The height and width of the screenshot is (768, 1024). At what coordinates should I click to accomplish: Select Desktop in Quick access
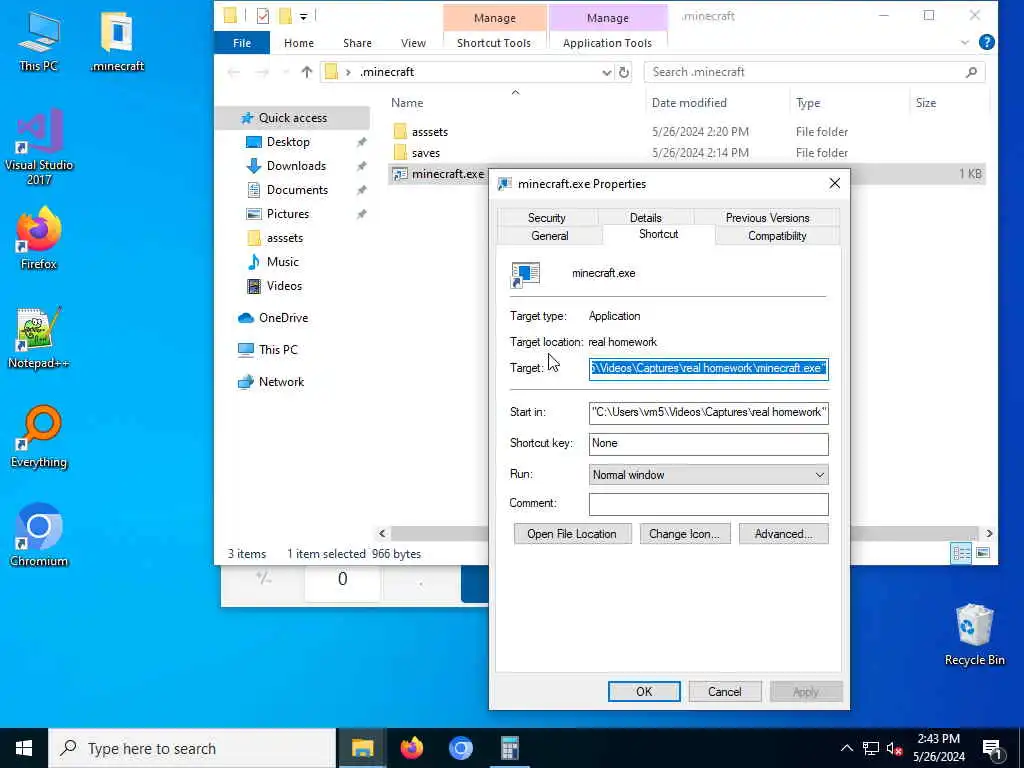tap(288, 142)
